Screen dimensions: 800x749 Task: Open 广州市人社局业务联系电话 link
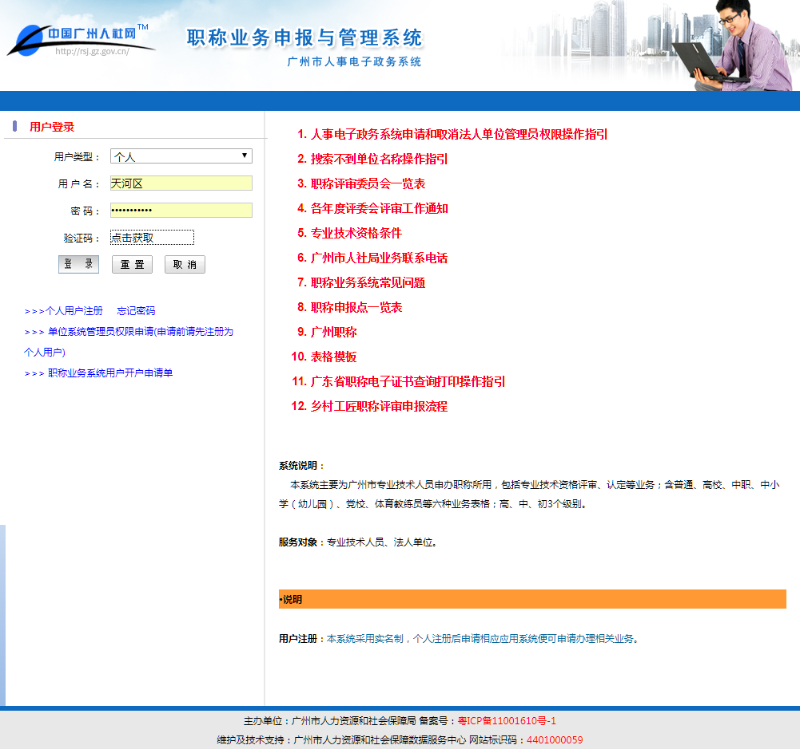pos(379,258)
